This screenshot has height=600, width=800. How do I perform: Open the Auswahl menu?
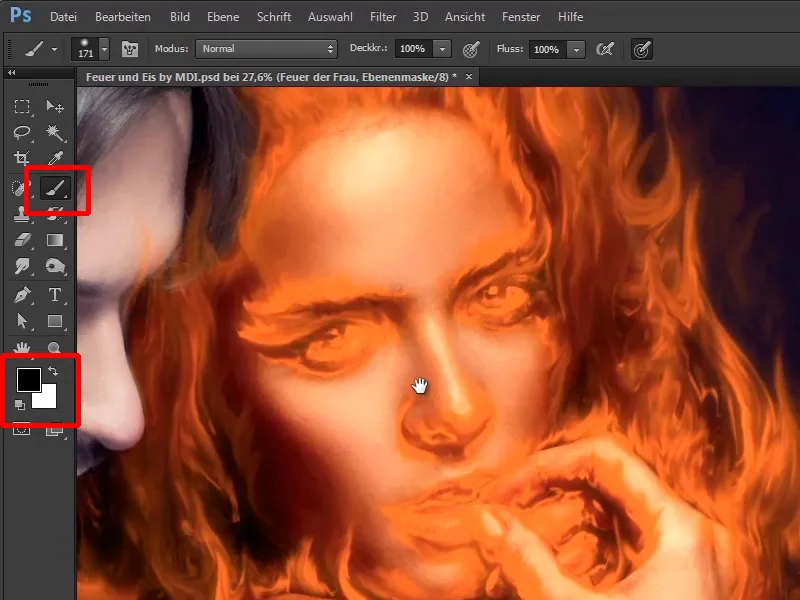tap(330, 17)
